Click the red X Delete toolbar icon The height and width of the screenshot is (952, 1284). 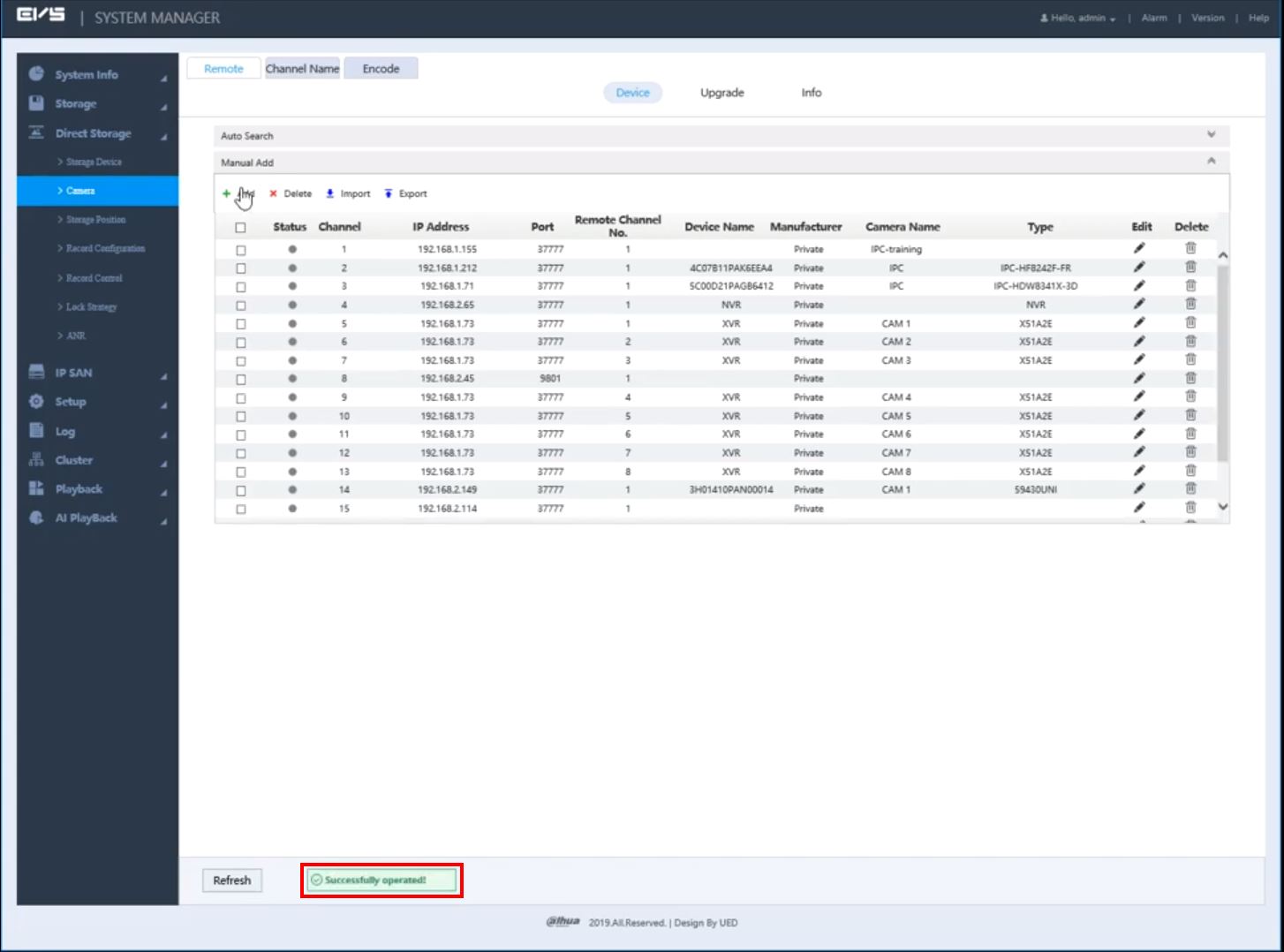click(274, 193)
